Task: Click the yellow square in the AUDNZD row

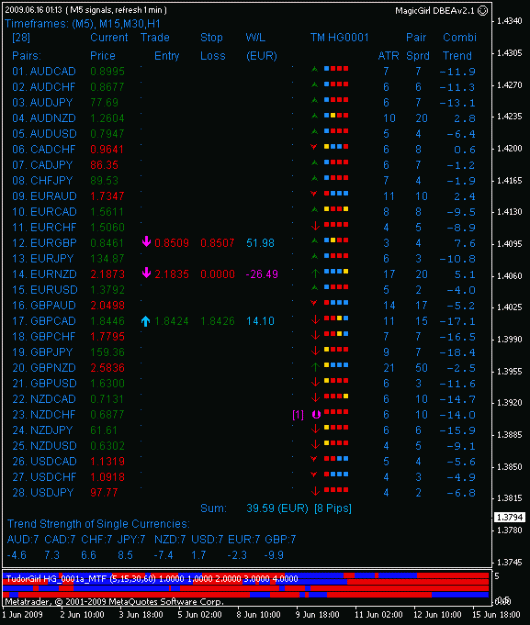Action: click(333, 116)
